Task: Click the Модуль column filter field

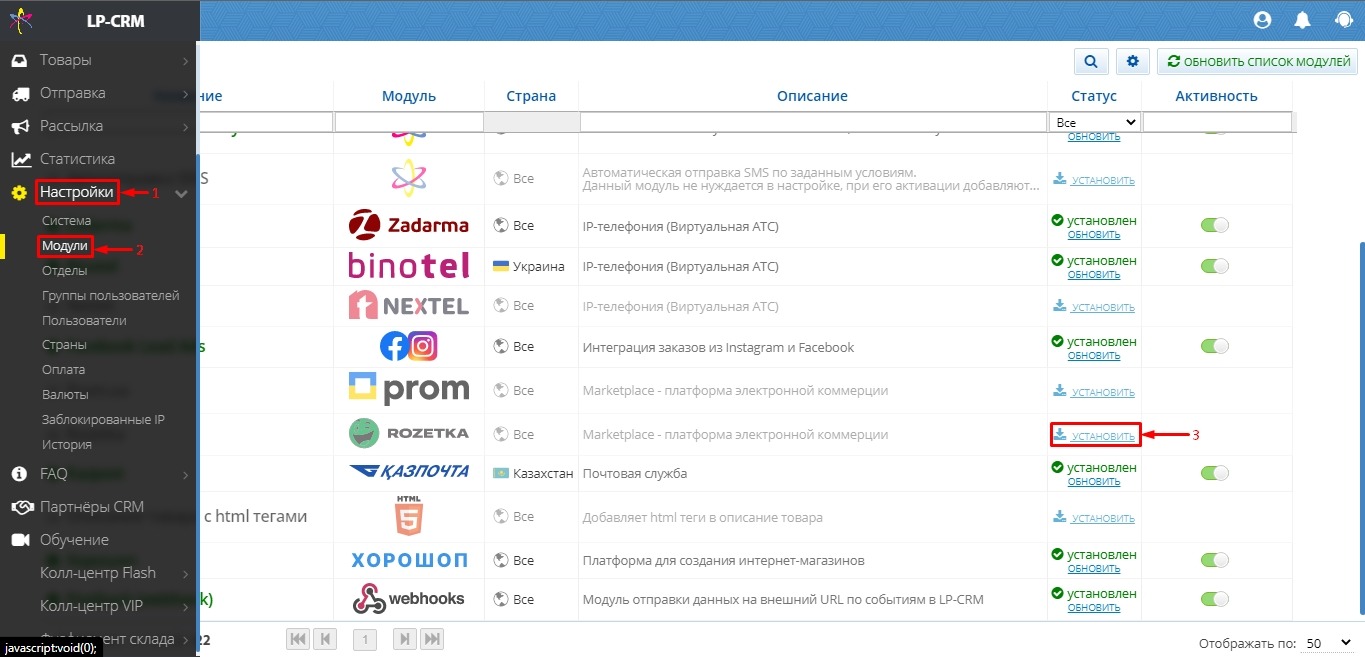Action: (x=408, y=122)
